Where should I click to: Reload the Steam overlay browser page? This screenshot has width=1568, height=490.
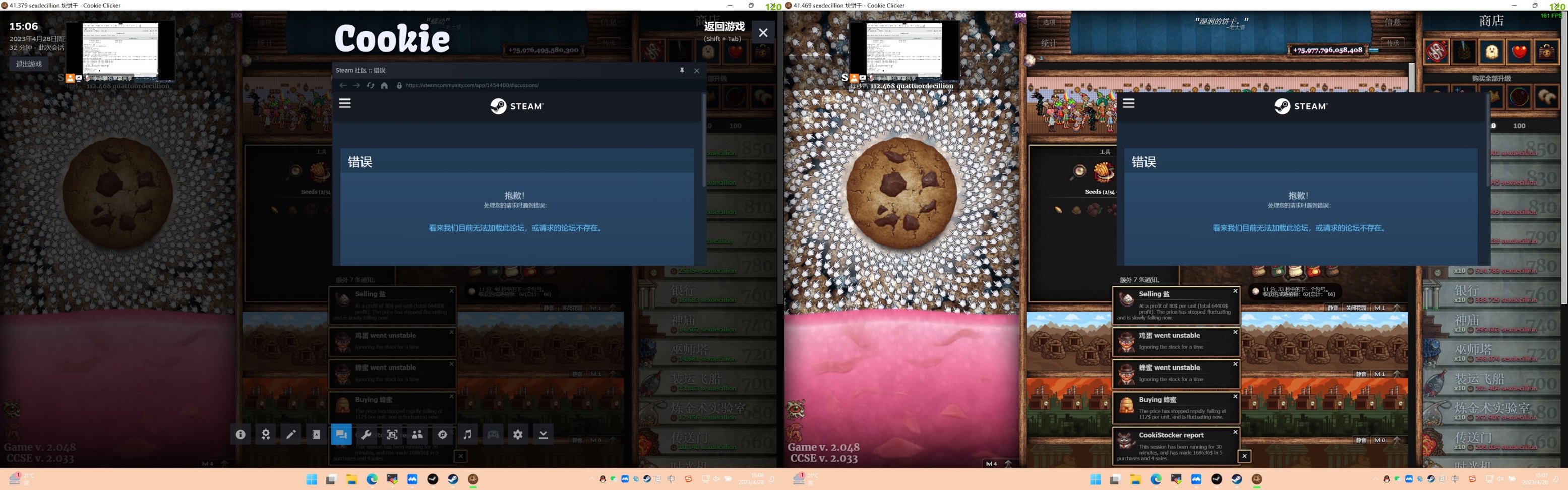click(370, 85)
